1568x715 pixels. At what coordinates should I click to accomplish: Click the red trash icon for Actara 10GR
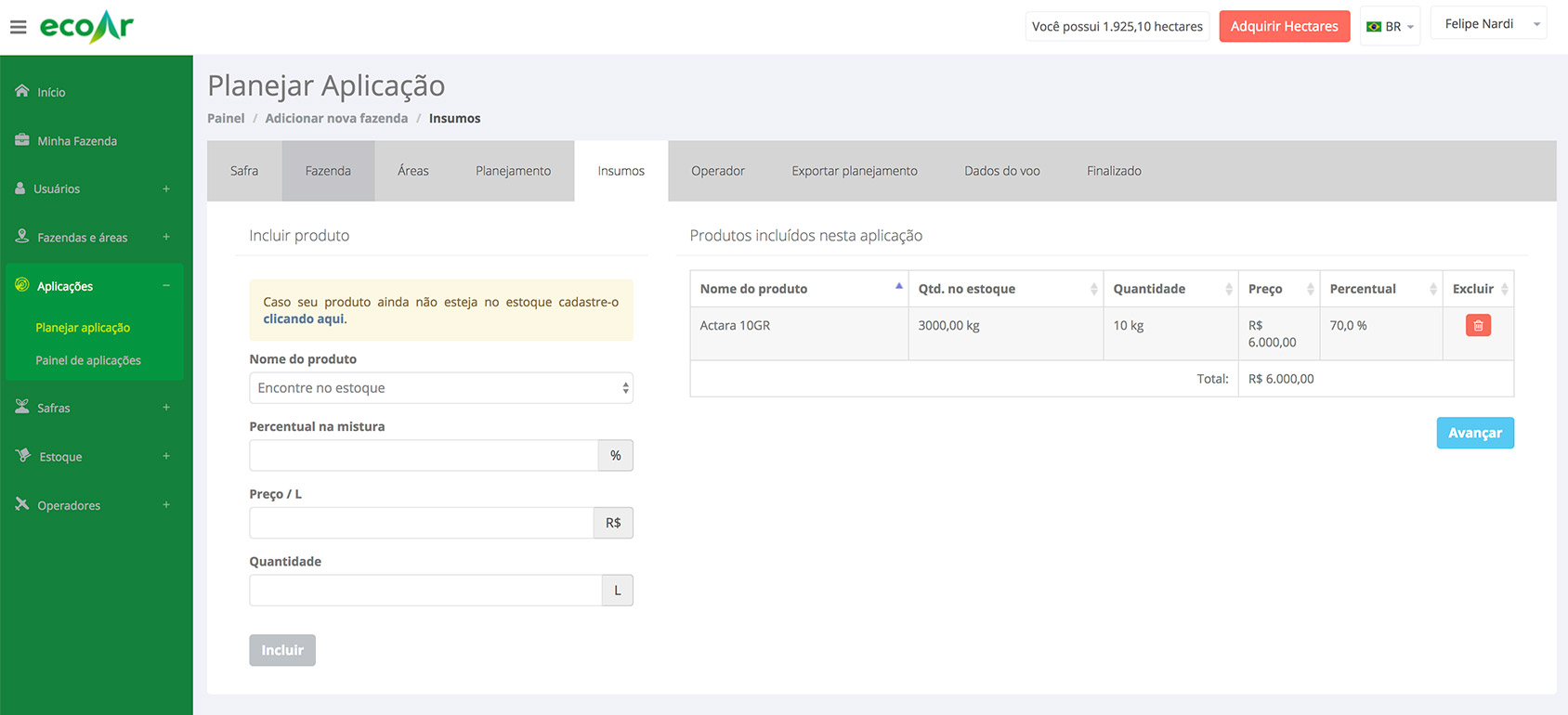1478,326
